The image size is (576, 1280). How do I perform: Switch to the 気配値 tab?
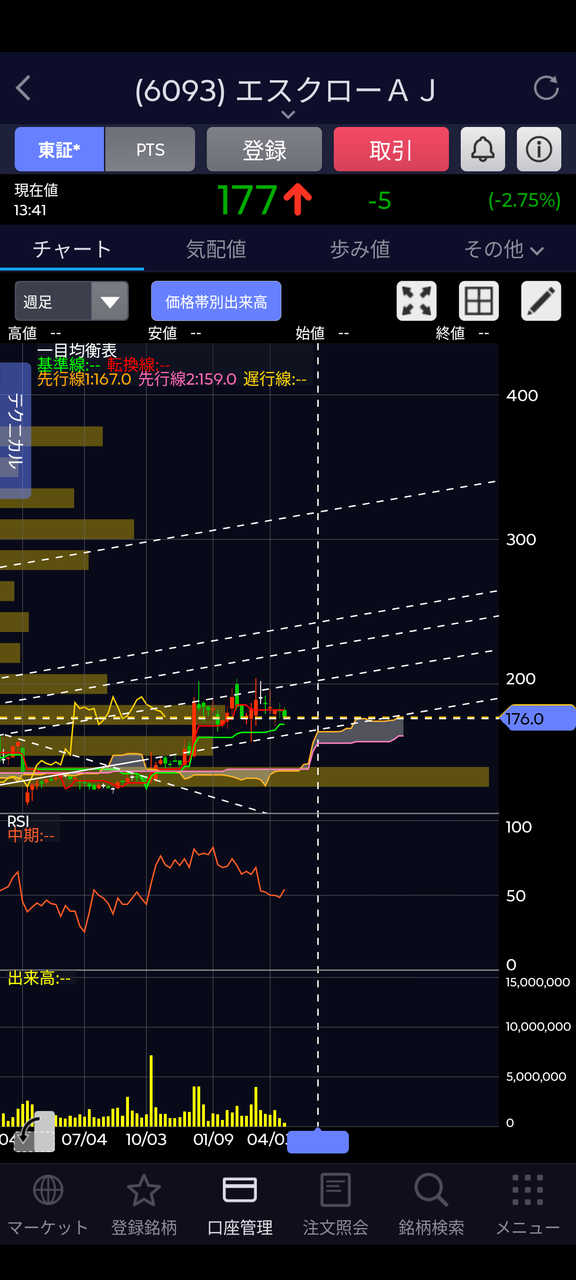pyautogui.click(x=216, y=249)
